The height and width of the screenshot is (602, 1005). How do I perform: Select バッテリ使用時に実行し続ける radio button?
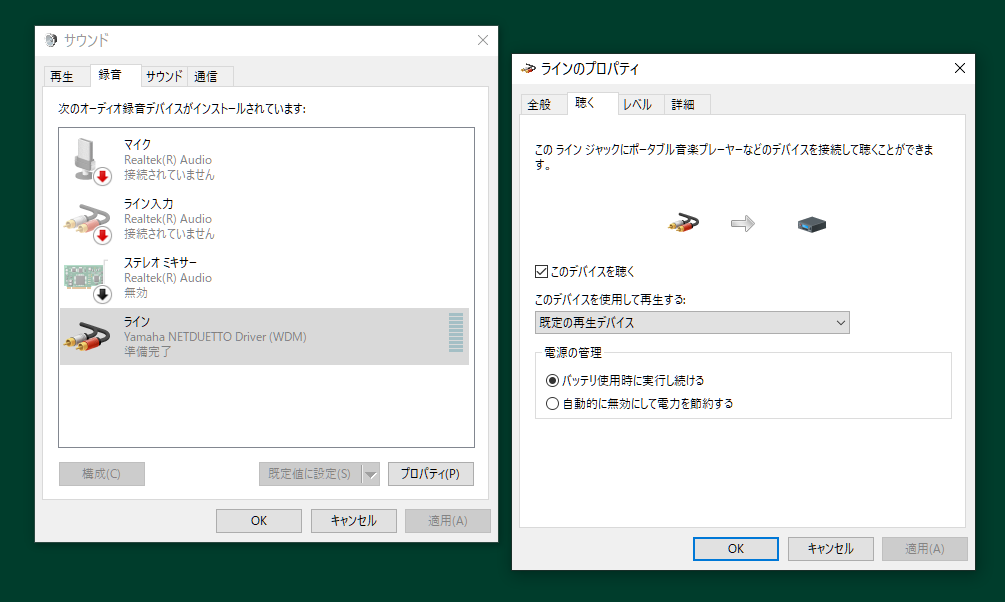click(552, 381)
